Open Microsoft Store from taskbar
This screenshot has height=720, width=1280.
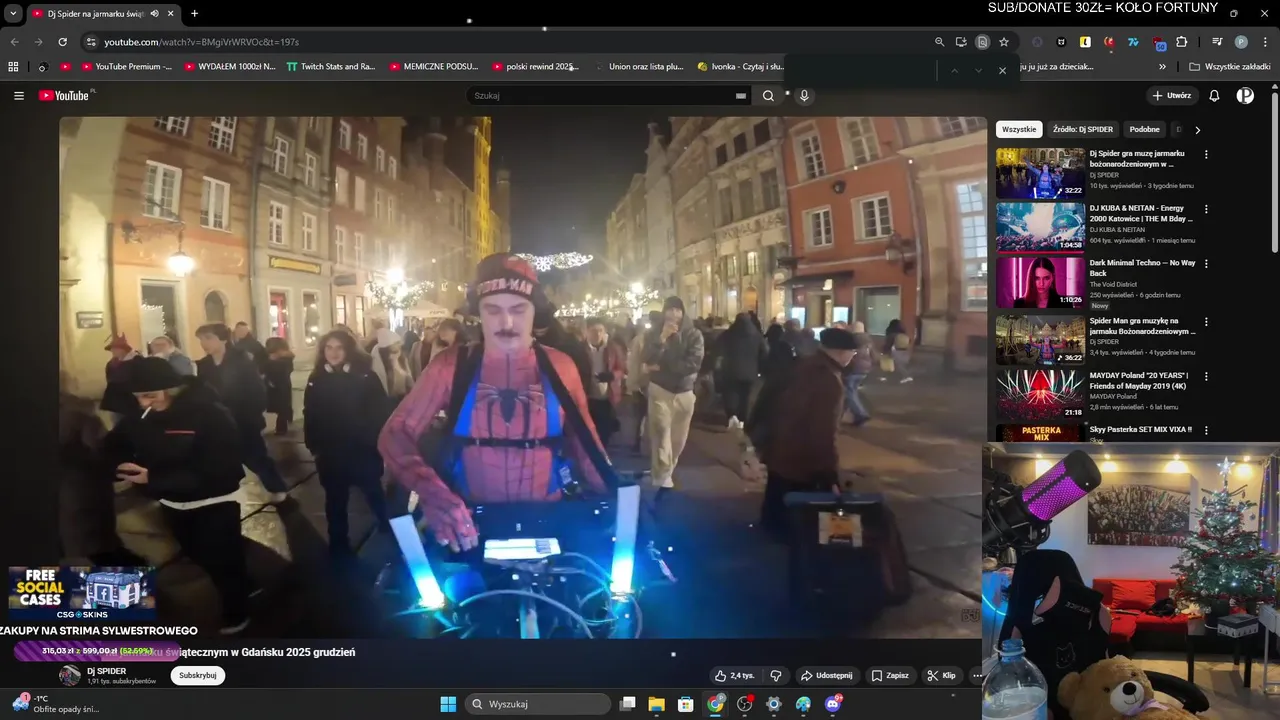tap(686, 704)
